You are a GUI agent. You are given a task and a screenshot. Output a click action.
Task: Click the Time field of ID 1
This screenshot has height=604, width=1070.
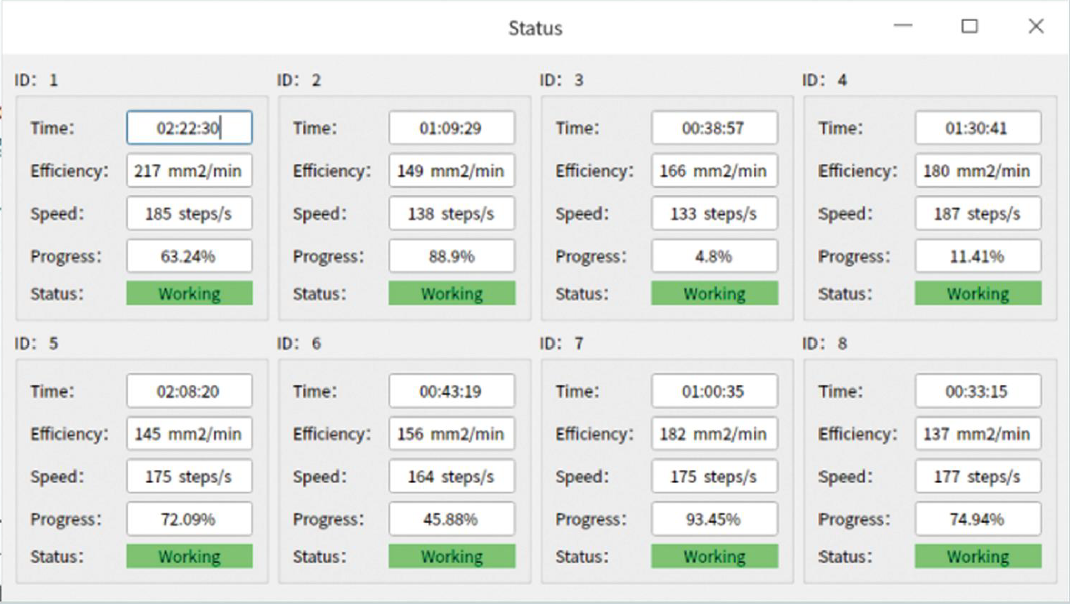pos(189,128)
